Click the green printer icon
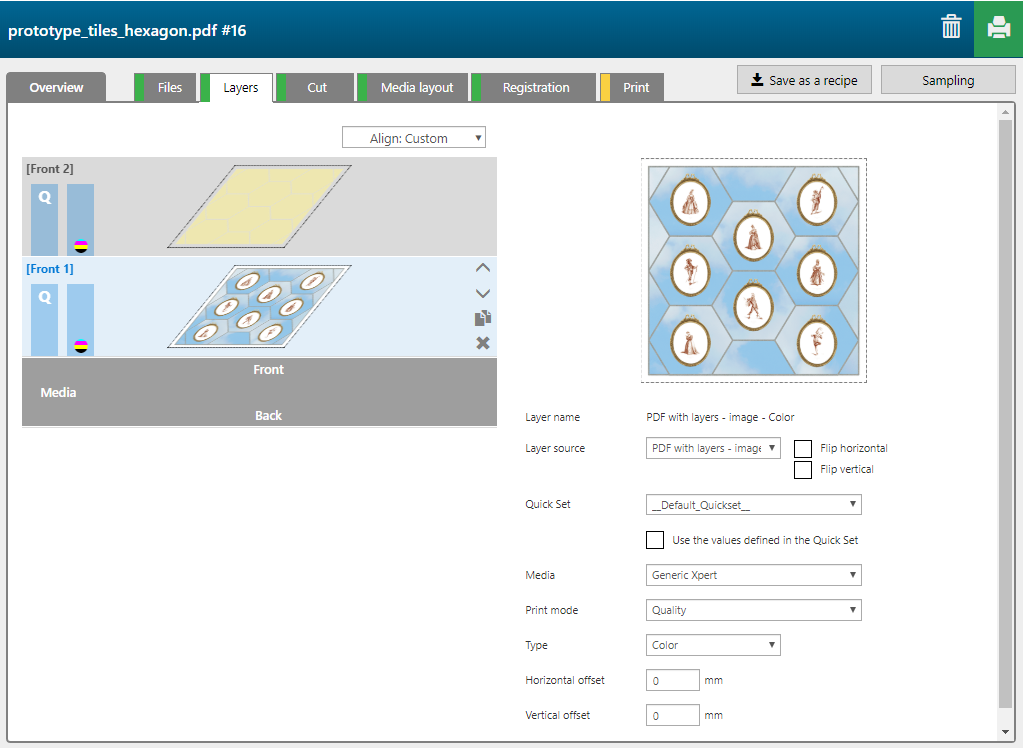Viewport: 1024px width, 748px height. point(998,28)
